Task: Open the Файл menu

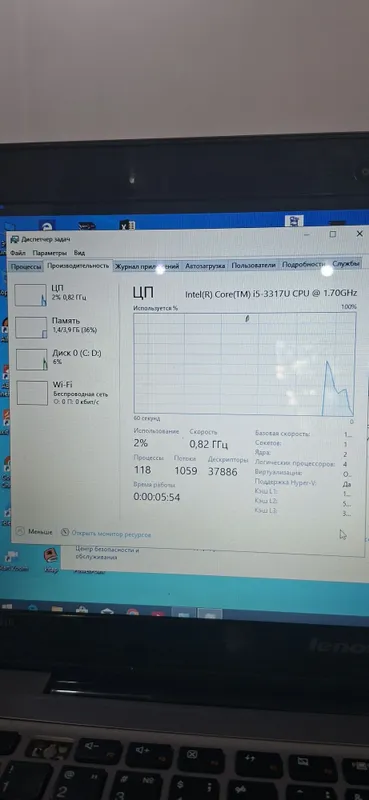Action: (17, 253)
